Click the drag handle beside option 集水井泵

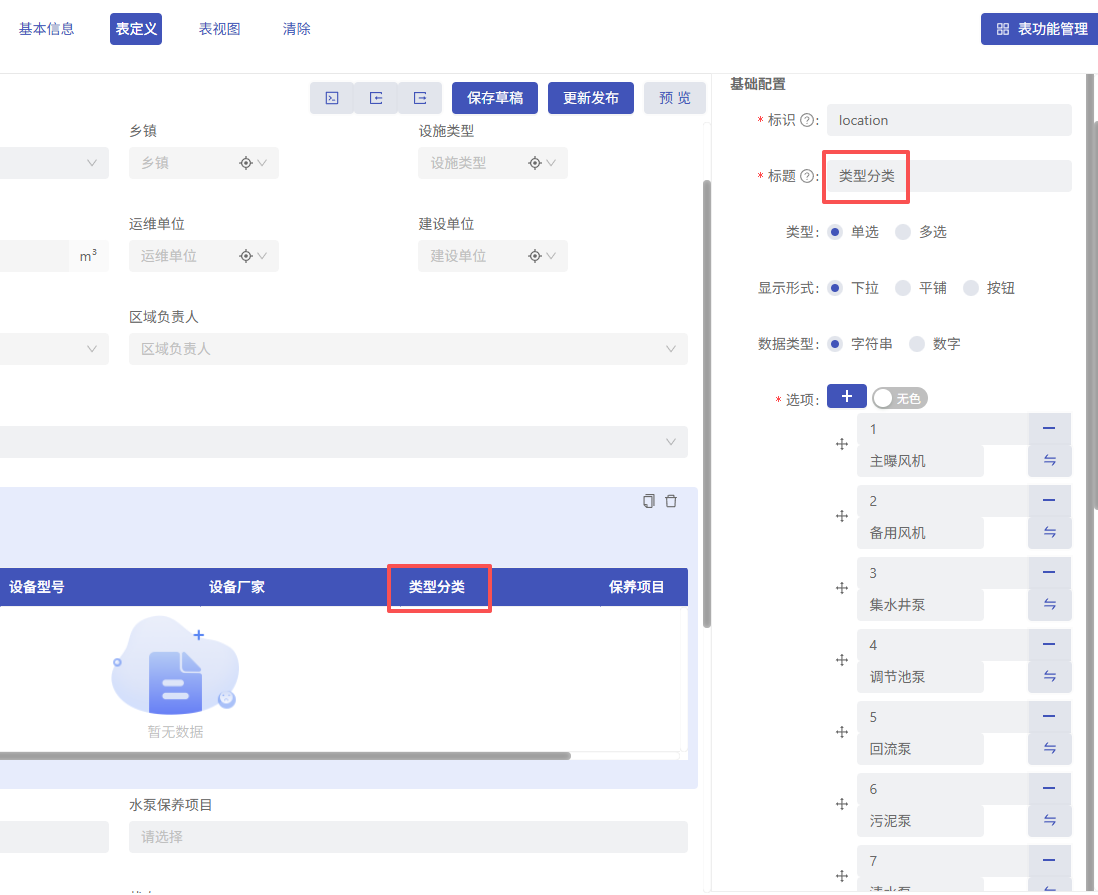pyautogui.click(x=841, y=588)
